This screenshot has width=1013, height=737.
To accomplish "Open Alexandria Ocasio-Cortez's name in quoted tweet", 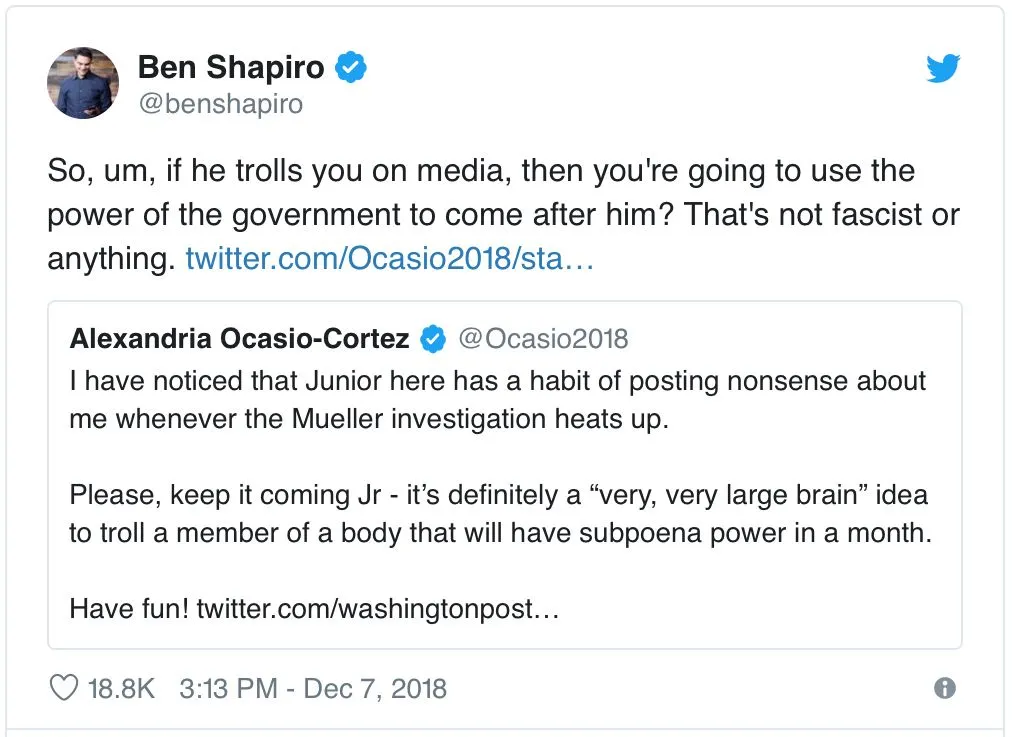I will (240, 339).
